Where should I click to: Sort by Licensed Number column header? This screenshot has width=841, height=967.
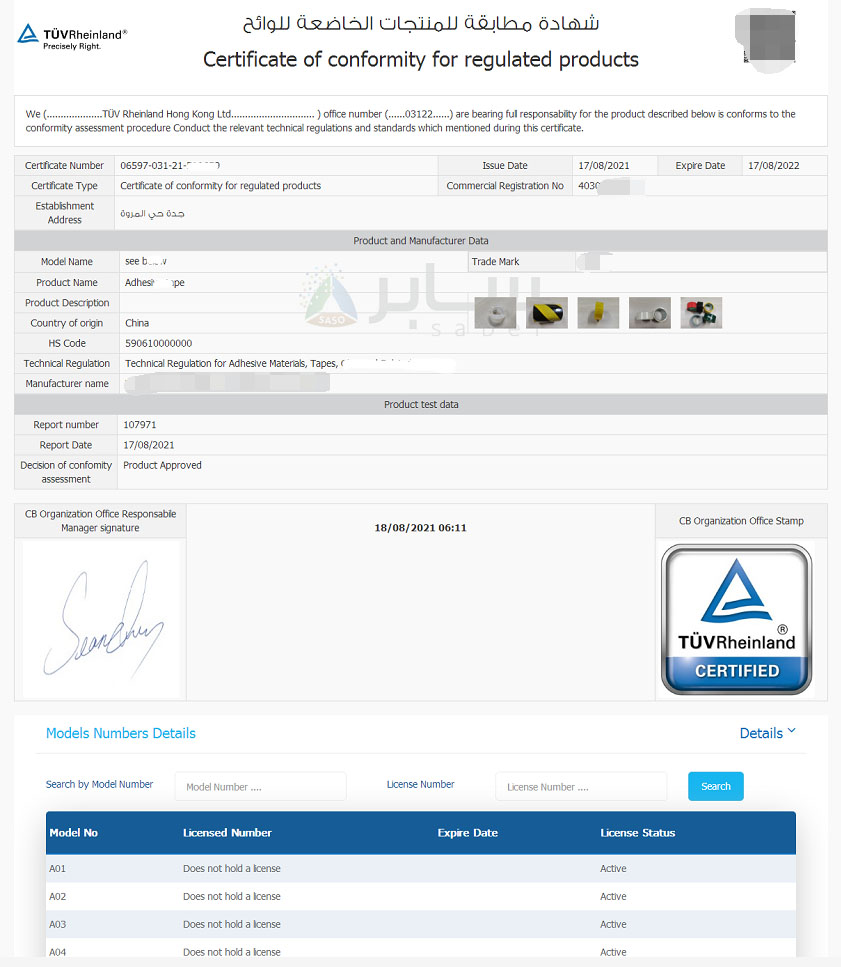tap(227, 833)
